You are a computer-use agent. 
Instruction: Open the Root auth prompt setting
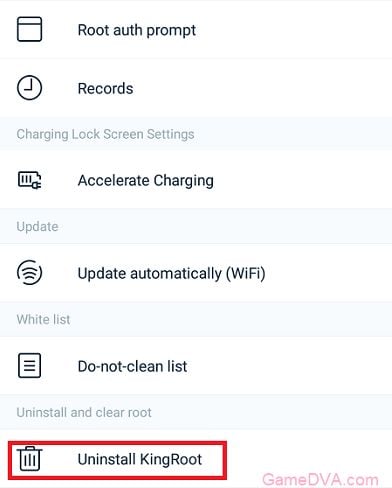click(196, 29)
